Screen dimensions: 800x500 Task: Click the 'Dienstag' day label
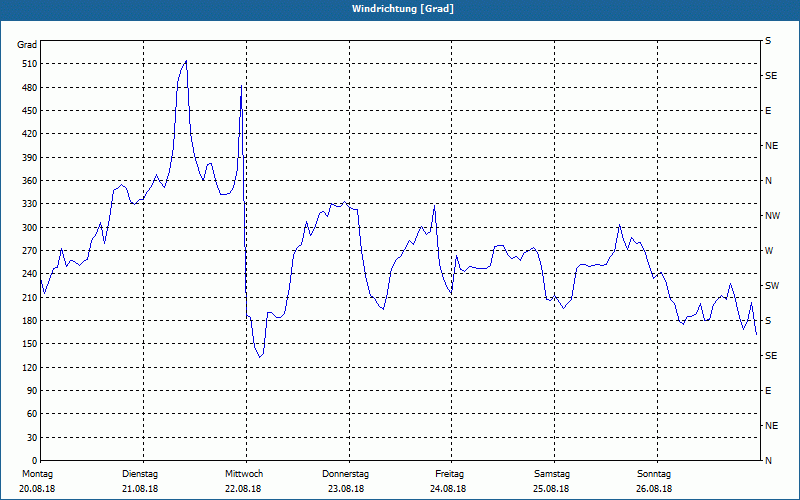140,474
